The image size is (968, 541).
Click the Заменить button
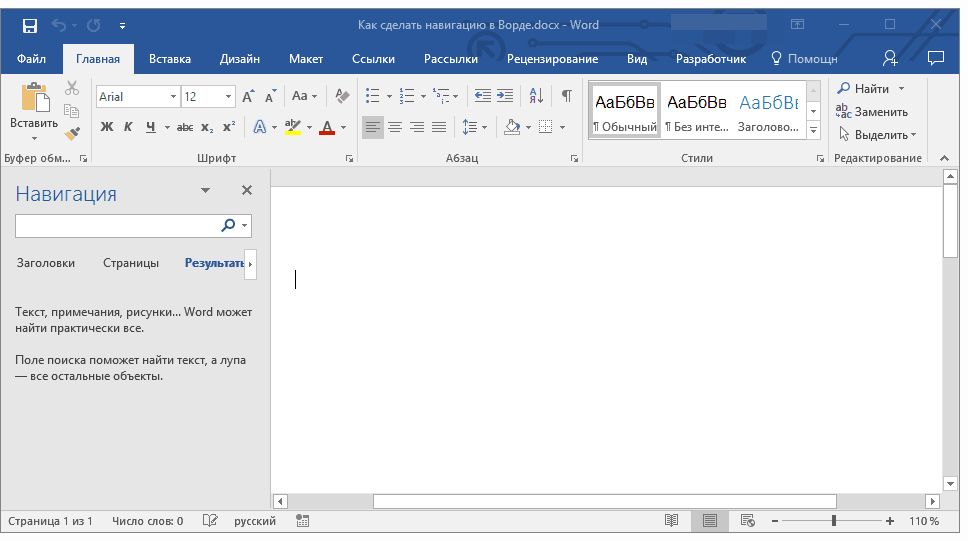coord(873,112)
